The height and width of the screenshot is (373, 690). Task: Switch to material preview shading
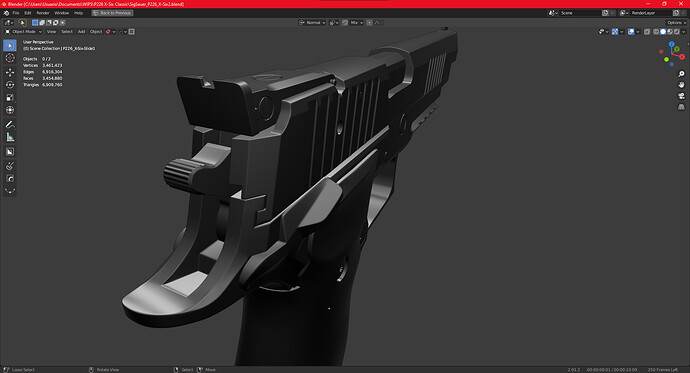(670, 32)
